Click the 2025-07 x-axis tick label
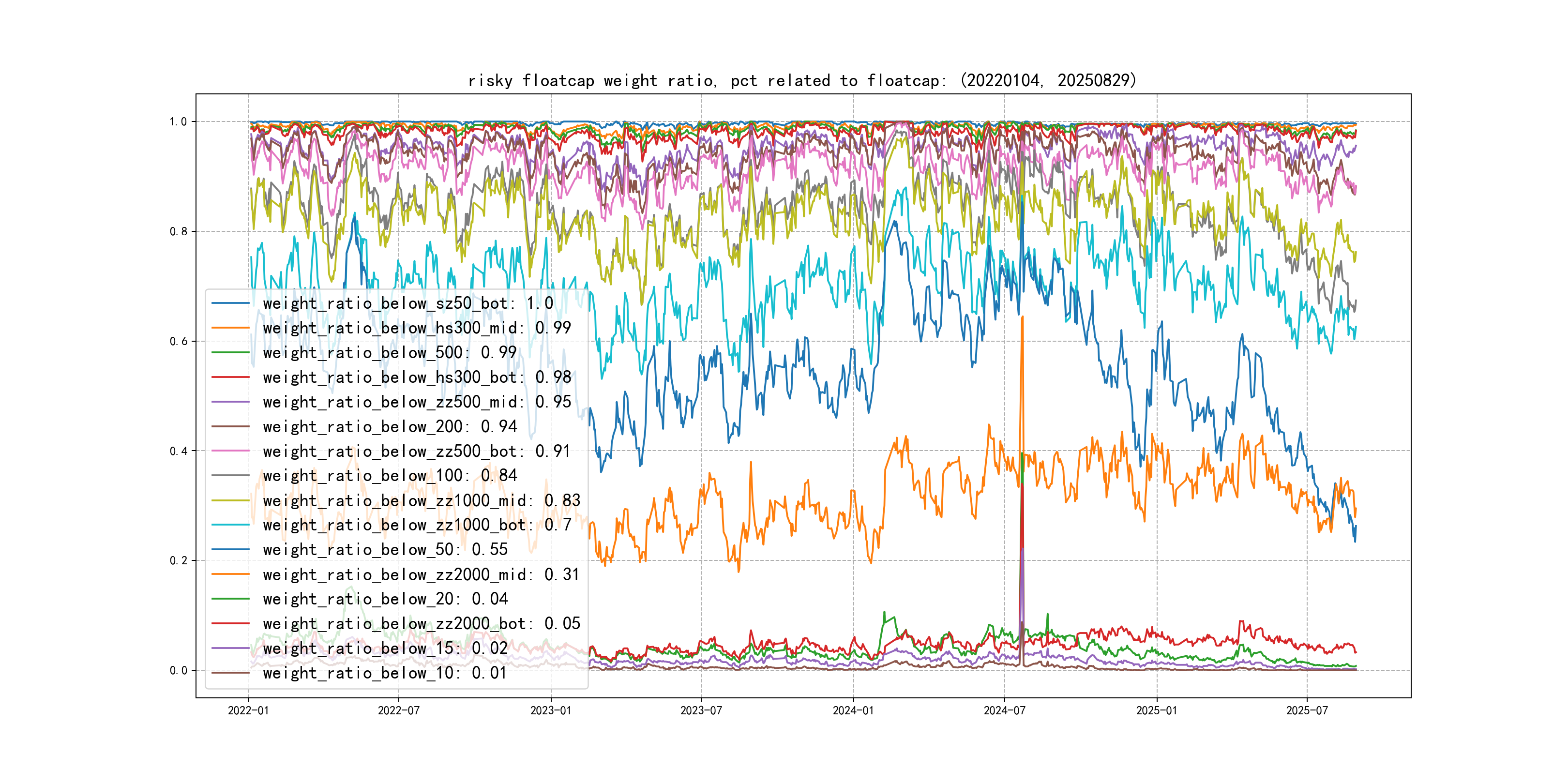The height and width of the screenshot is (784, 1568). [1307, 710]
